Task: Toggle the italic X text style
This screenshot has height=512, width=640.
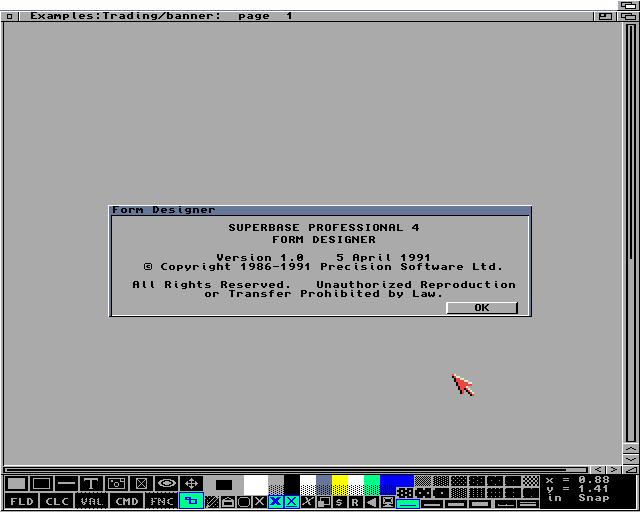Action: point(308,502)
